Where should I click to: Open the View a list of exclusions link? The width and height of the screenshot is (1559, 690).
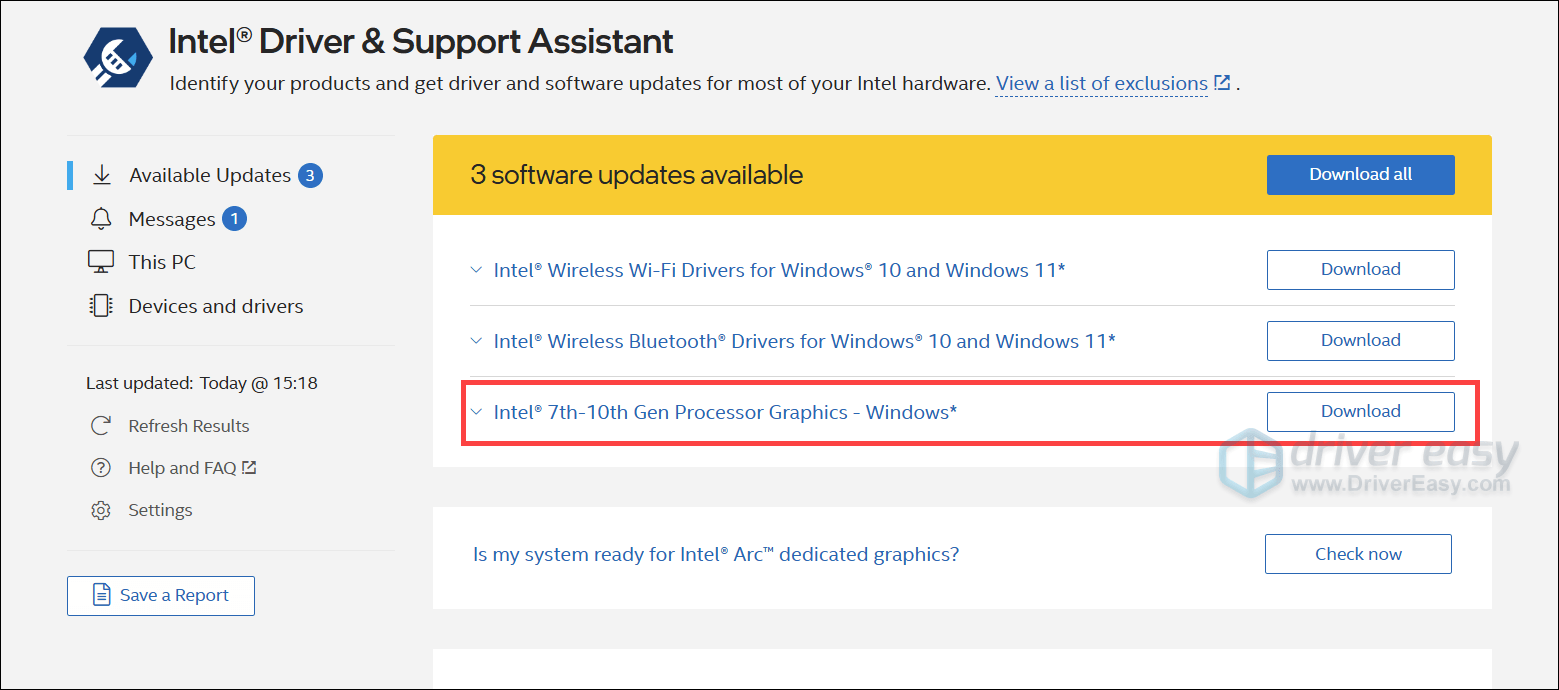click(x=1102, y=84)
